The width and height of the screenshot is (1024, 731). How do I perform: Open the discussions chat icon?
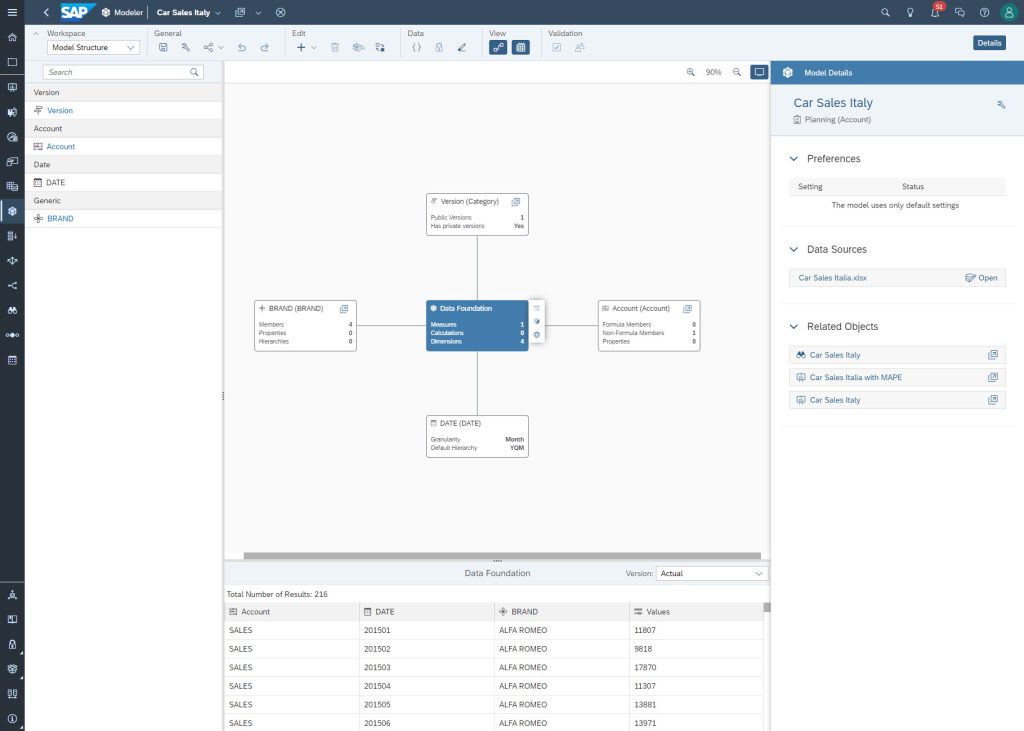pyautogui.click(x=959, y=12)
